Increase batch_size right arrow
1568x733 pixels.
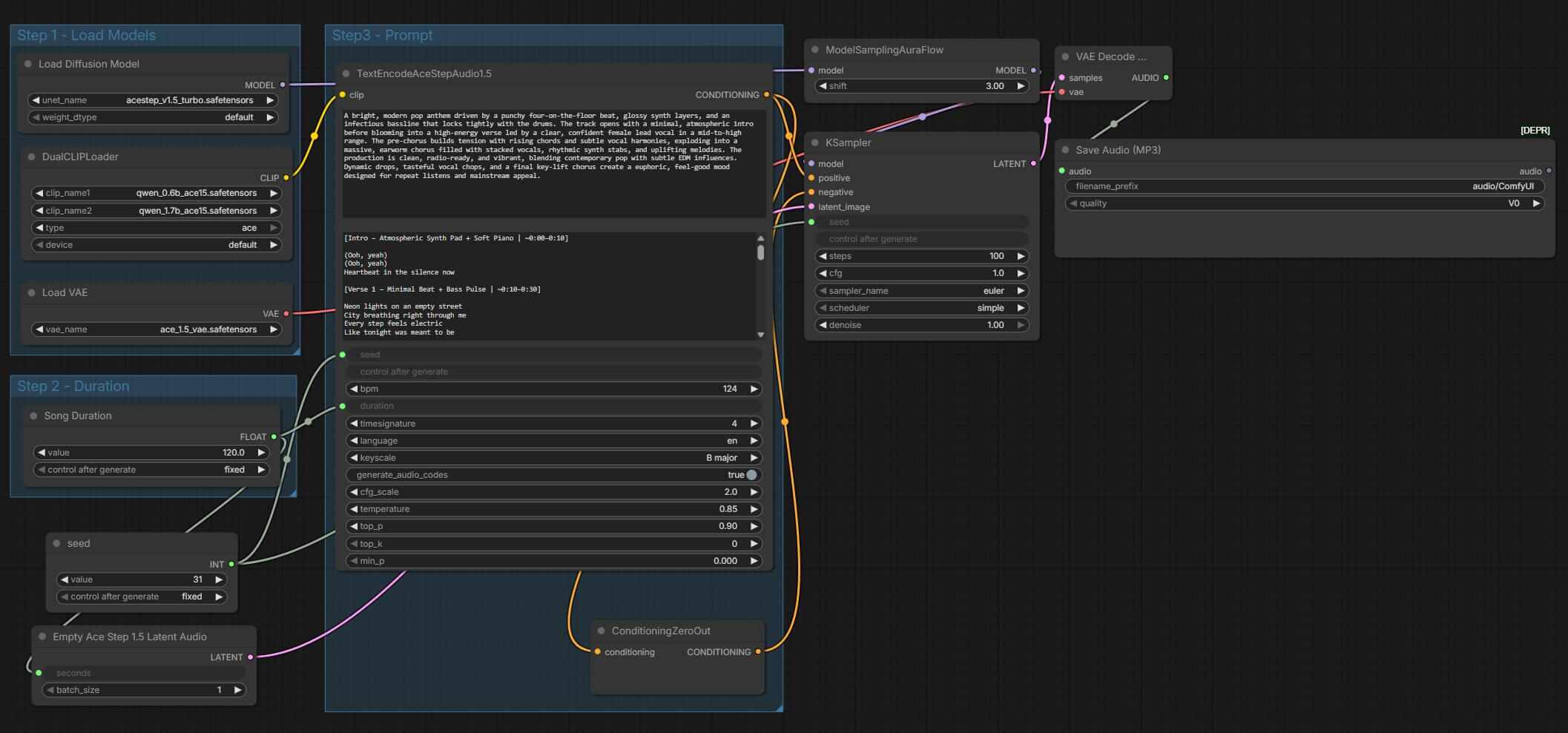click(237, 690)
